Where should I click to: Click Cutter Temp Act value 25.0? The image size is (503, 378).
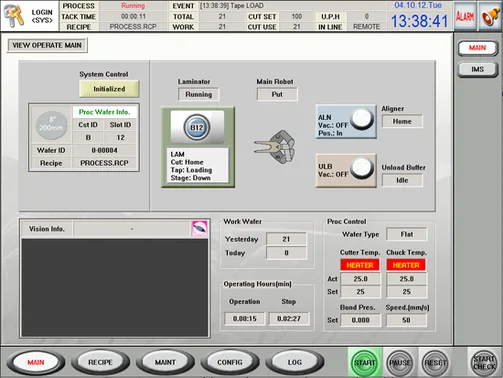[x=360, y=279]
